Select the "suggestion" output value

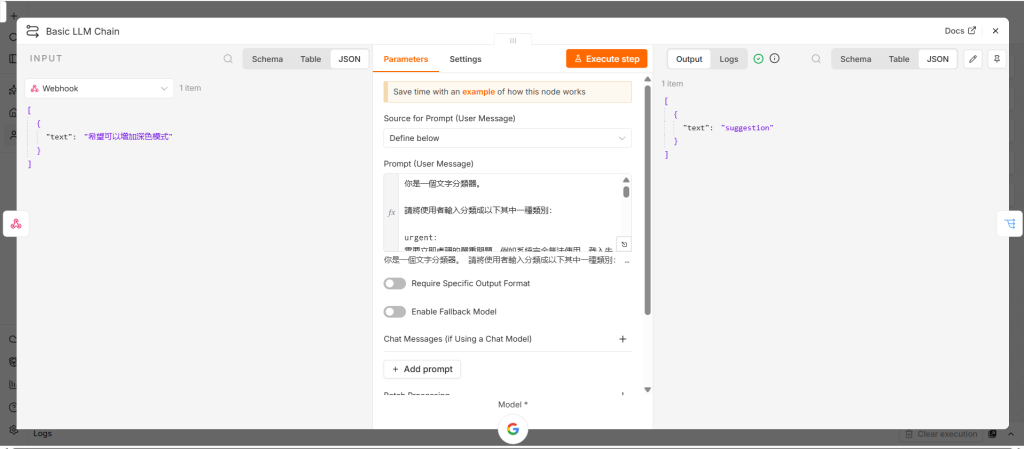pos(747,128)
